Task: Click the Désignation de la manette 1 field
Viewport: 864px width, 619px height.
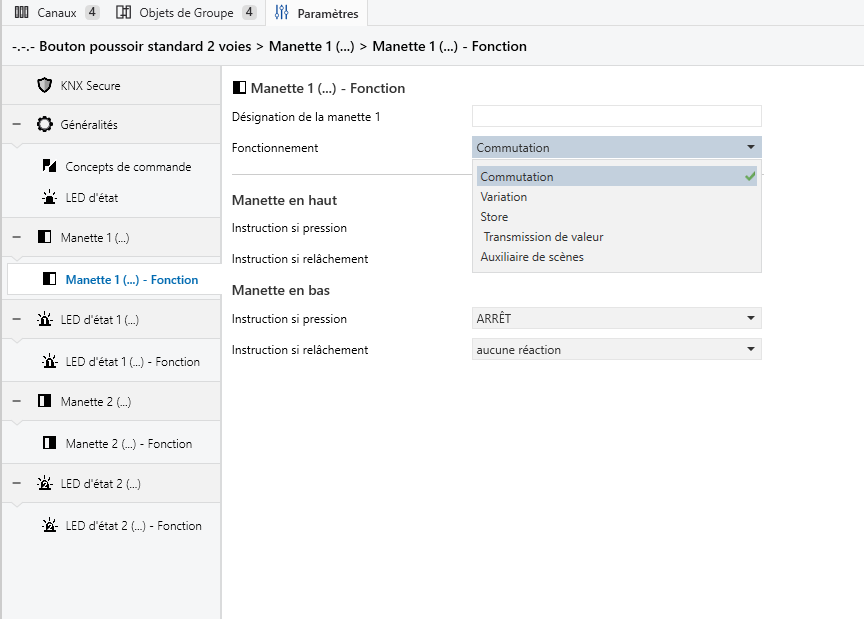Action: pos(616,117)
